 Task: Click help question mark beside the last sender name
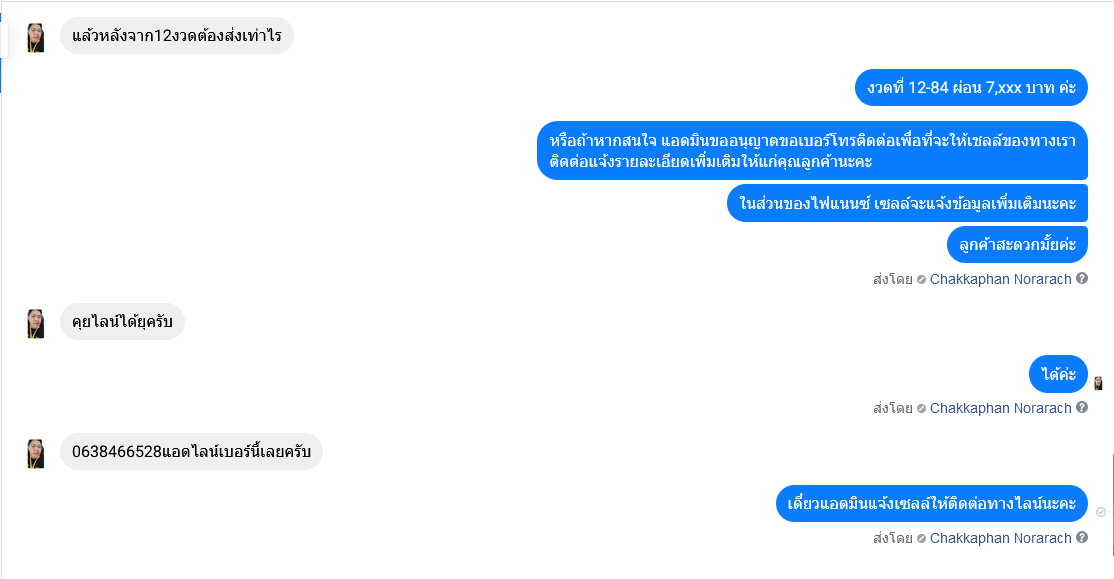[1082, 538]
